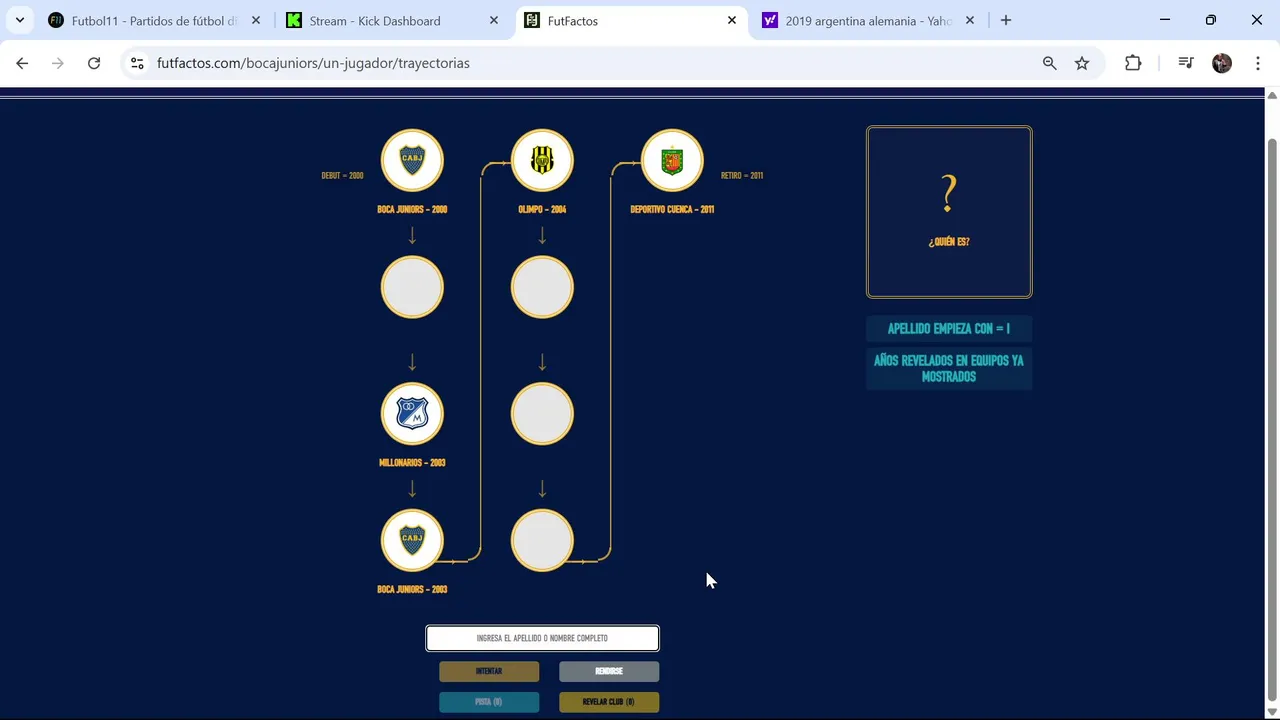Reload the current page
Screen dimensions: 1280x720
[x=94, y=63]
